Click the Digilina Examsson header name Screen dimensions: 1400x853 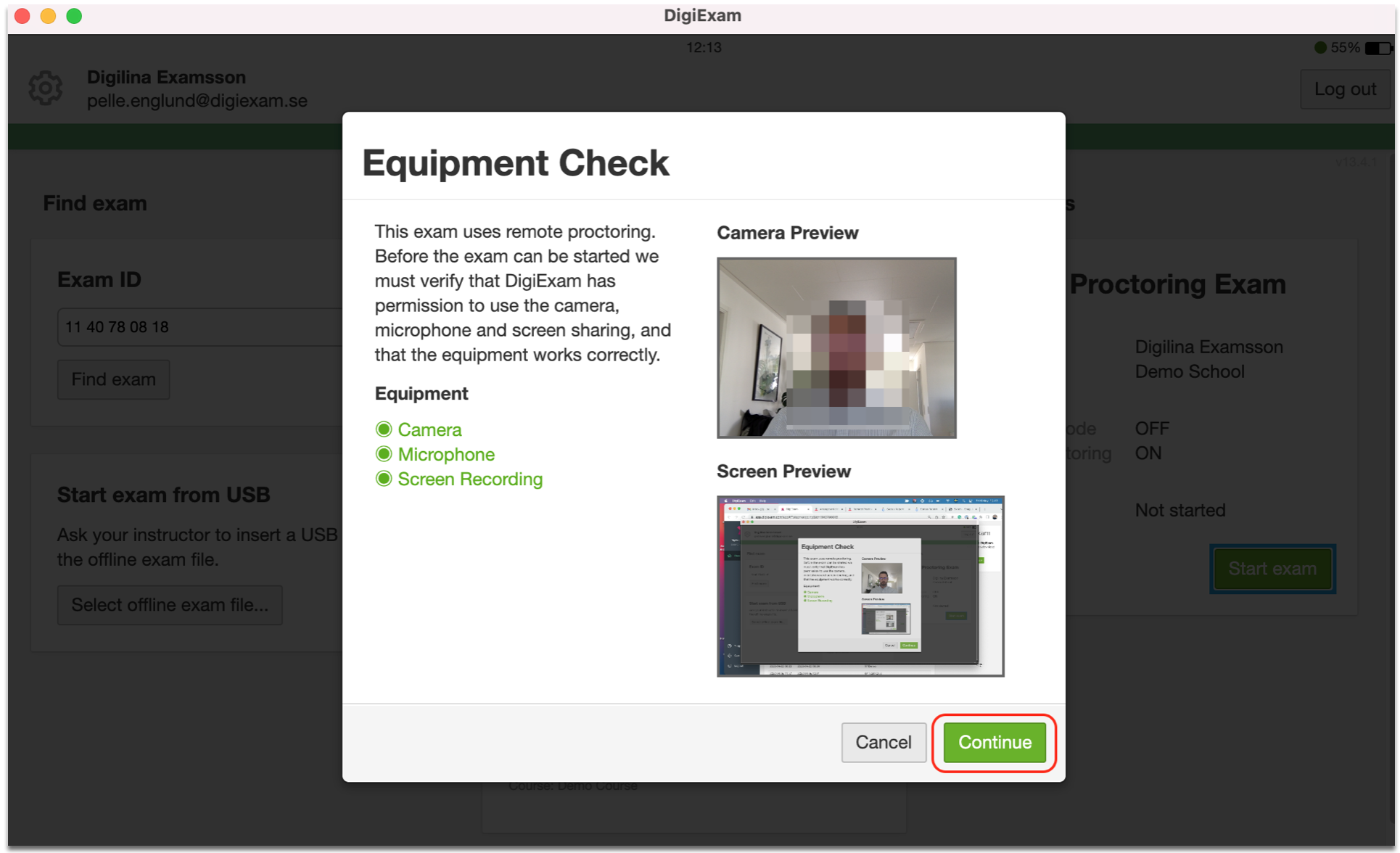click(x=166, y=77)
